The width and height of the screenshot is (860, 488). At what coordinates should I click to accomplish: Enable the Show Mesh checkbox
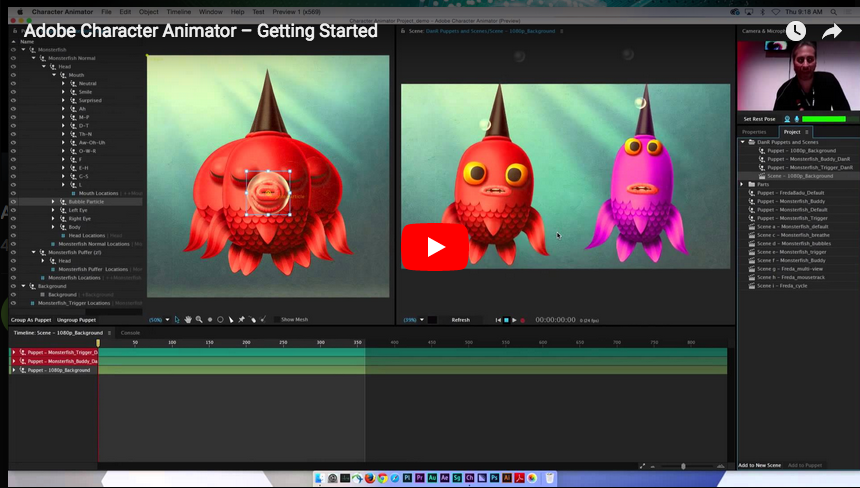pyautogui.click(x=276, y=320)
